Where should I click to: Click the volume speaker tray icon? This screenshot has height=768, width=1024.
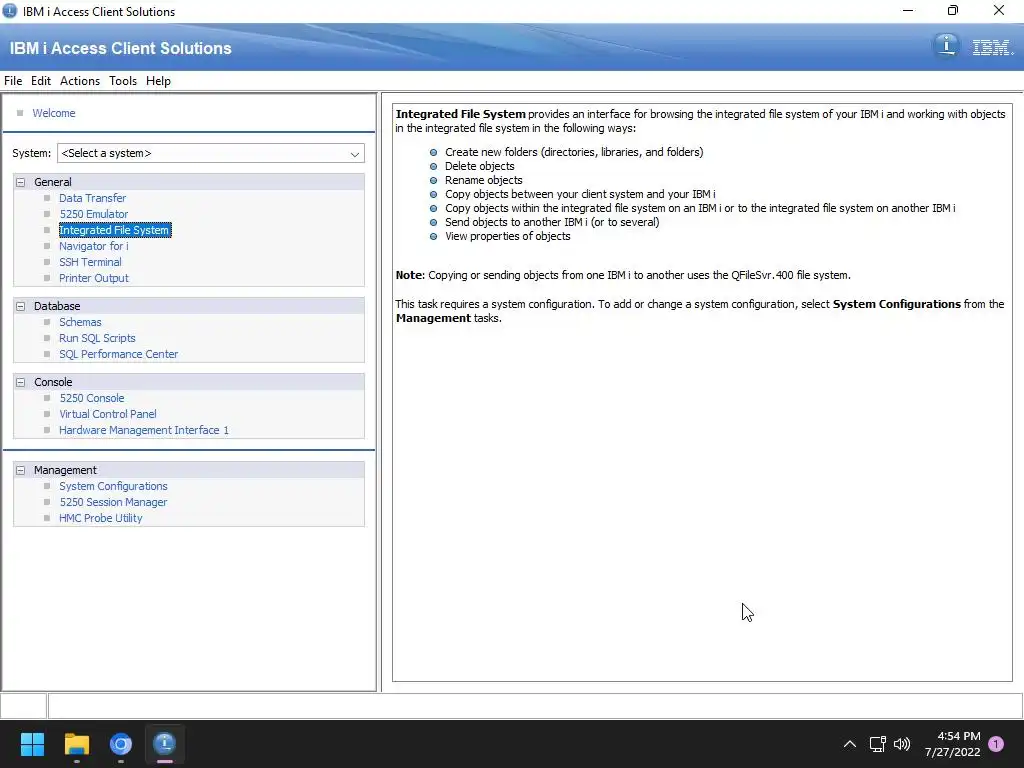pos(902,744)
